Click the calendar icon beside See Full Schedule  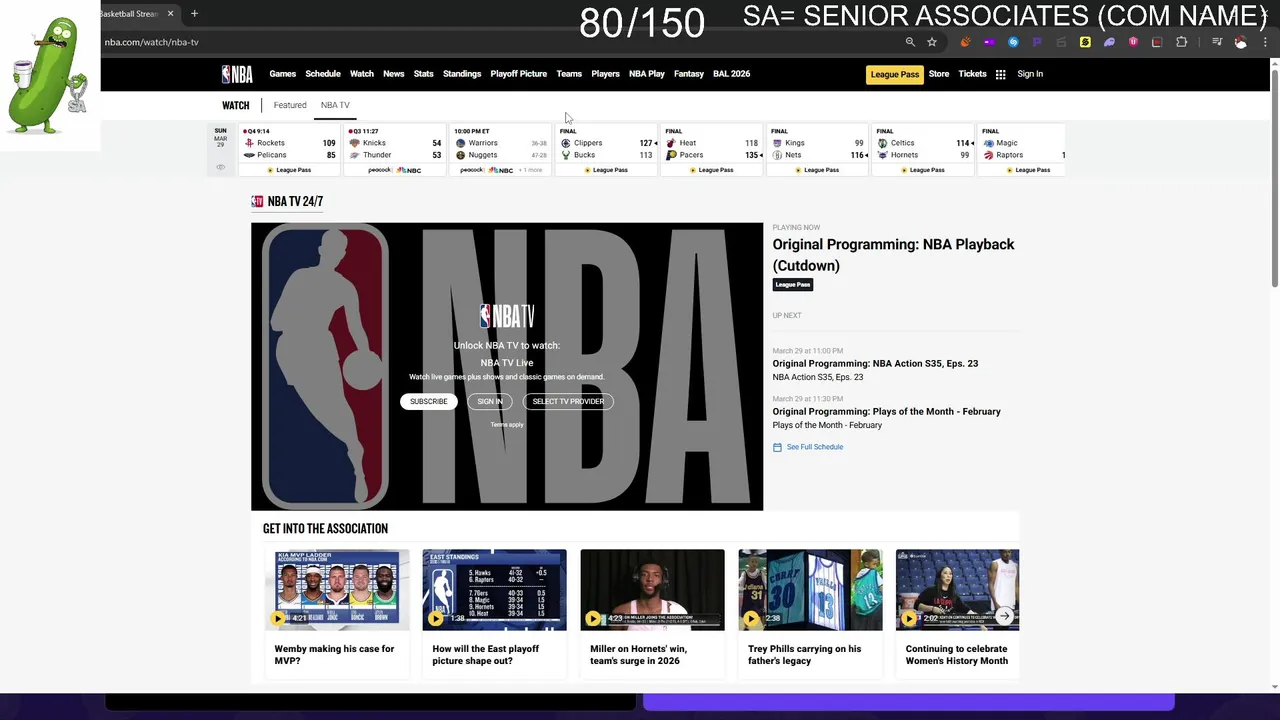[x=777, y=447]
